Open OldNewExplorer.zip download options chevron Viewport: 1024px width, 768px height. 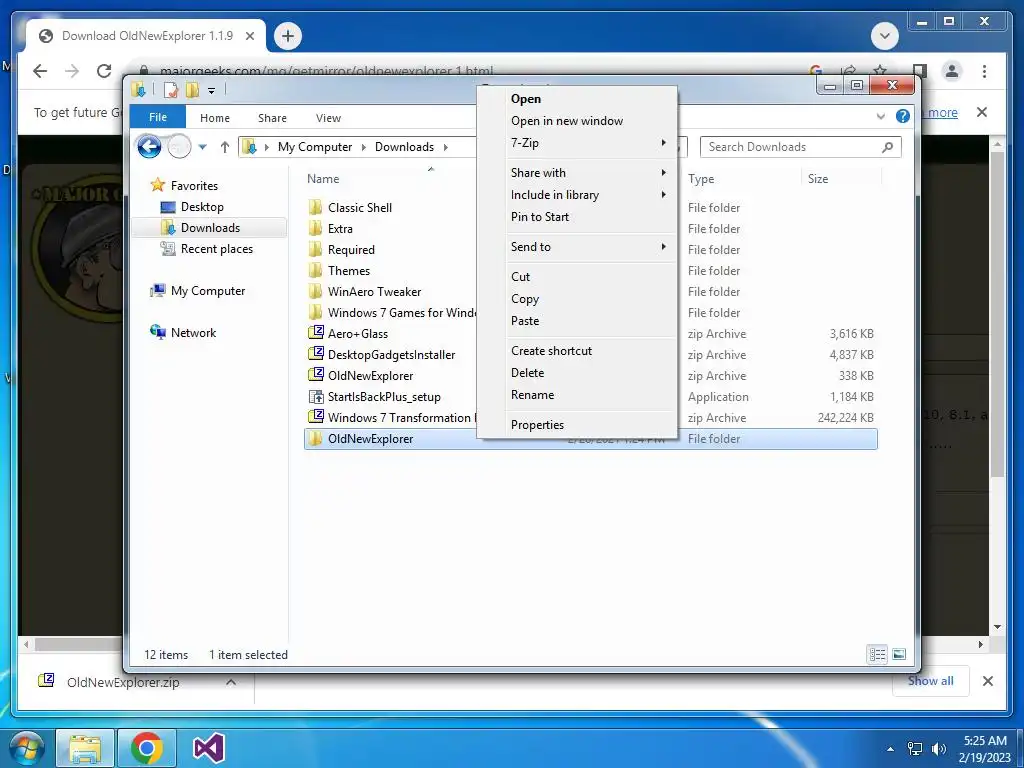click(x=231, y=682)
